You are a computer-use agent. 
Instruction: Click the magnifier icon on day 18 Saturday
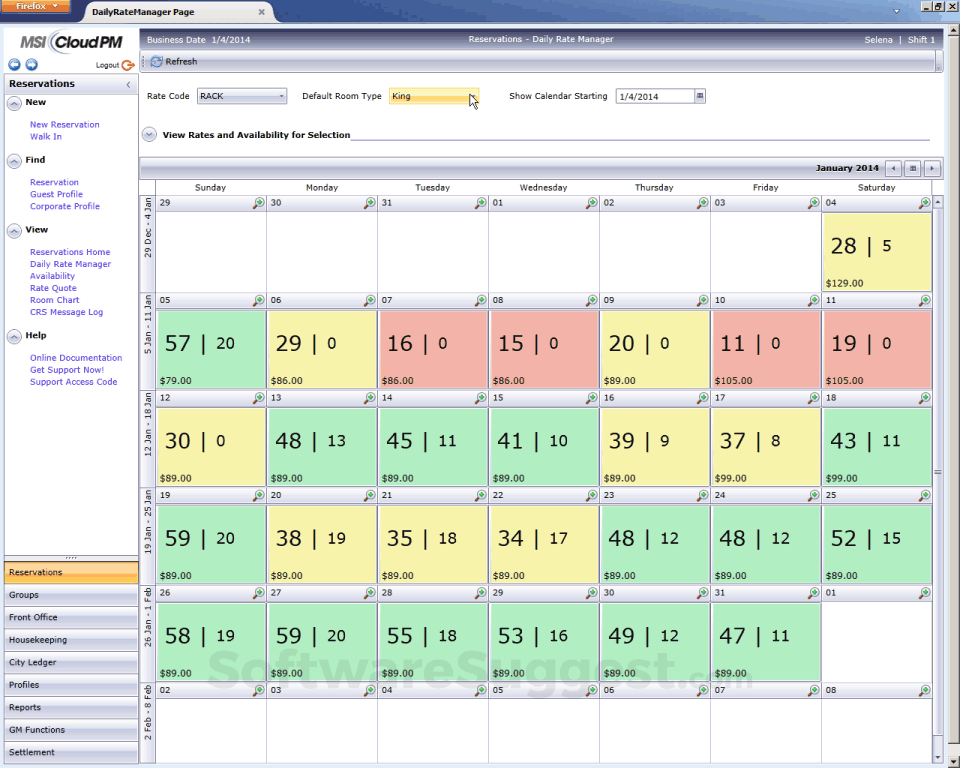[924, 397]
